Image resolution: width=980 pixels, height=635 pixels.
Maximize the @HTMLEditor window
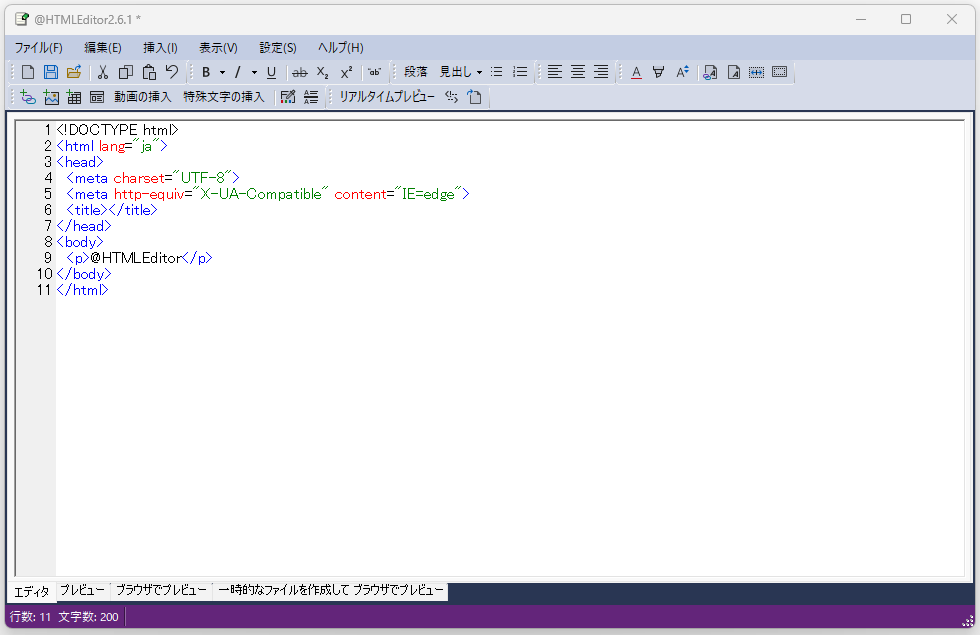[906, 19]
